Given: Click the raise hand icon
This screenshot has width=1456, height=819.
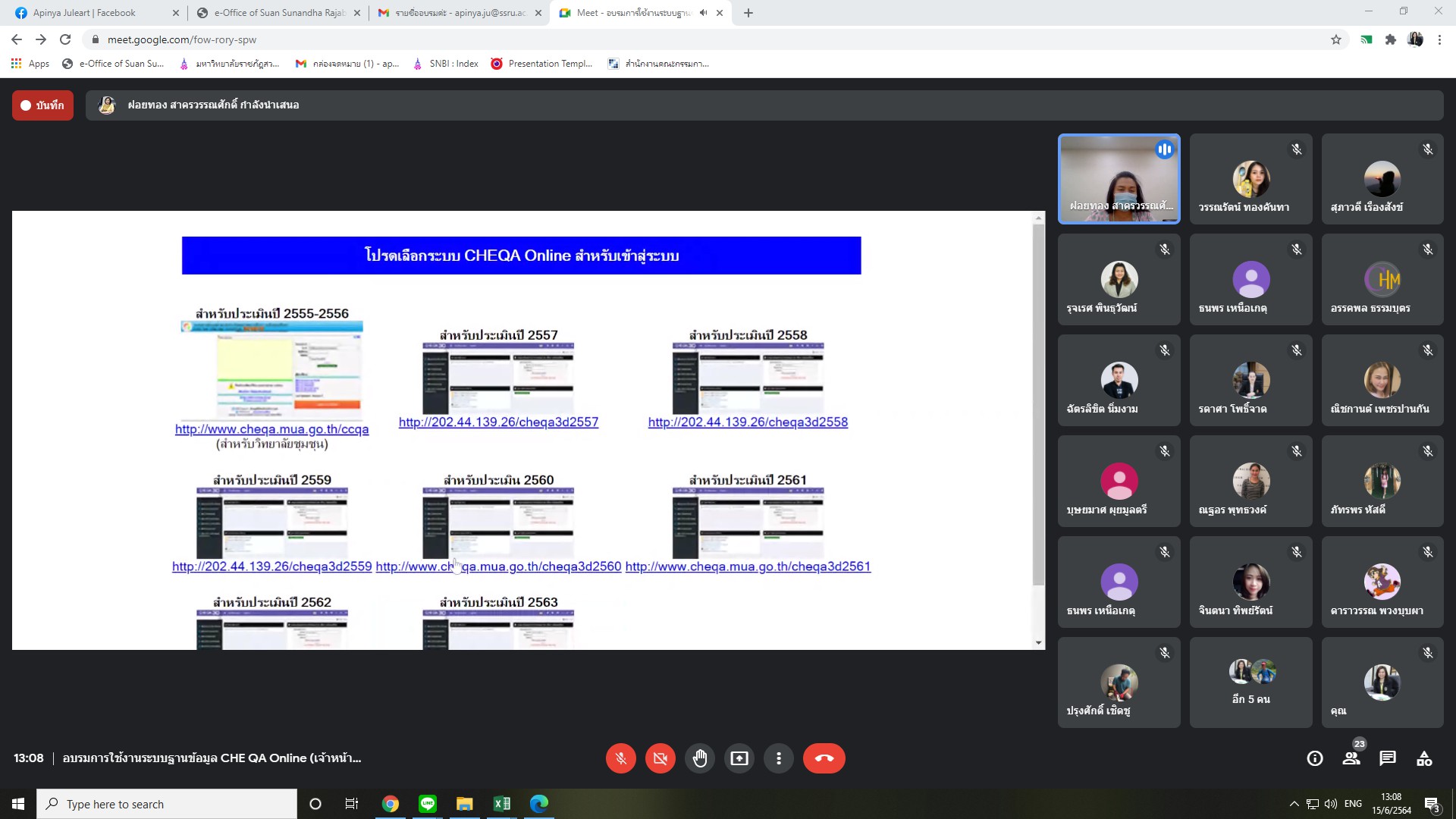Looking at the screenshot, I should point(699,758).
